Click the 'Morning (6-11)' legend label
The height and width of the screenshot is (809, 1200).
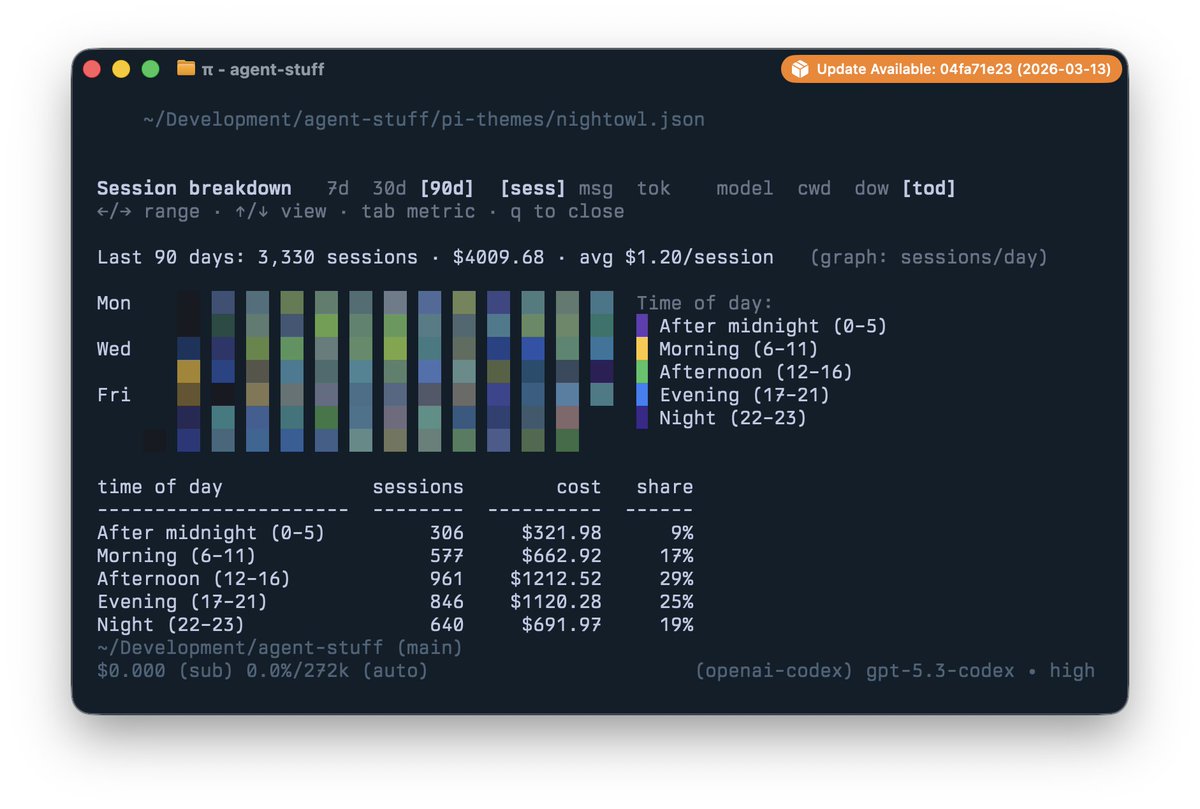tap(739, 349)
